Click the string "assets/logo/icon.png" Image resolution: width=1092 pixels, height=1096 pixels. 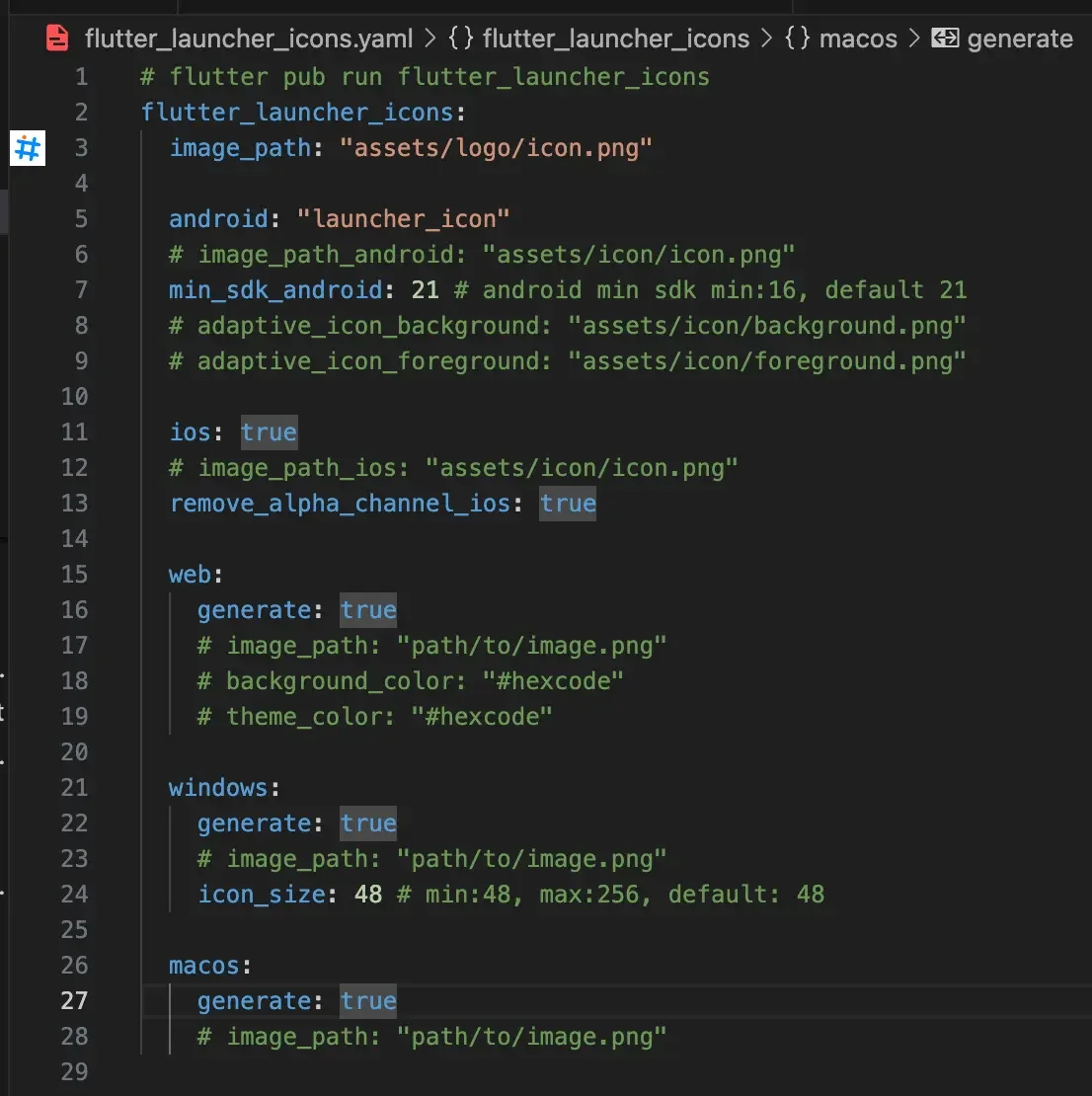point(496,148)
